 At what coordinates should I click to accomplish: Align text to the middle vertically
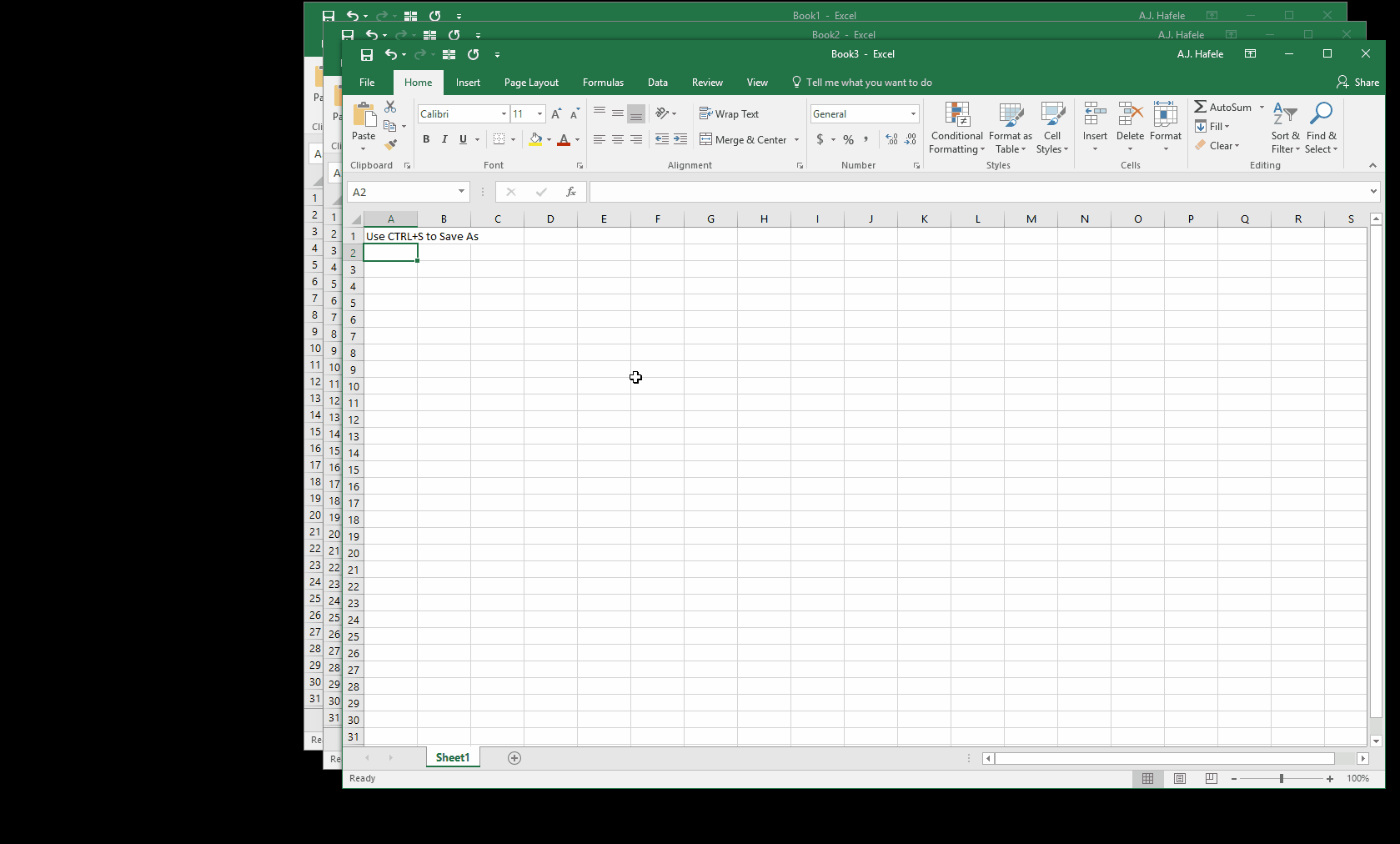click(x=618, y=113)
